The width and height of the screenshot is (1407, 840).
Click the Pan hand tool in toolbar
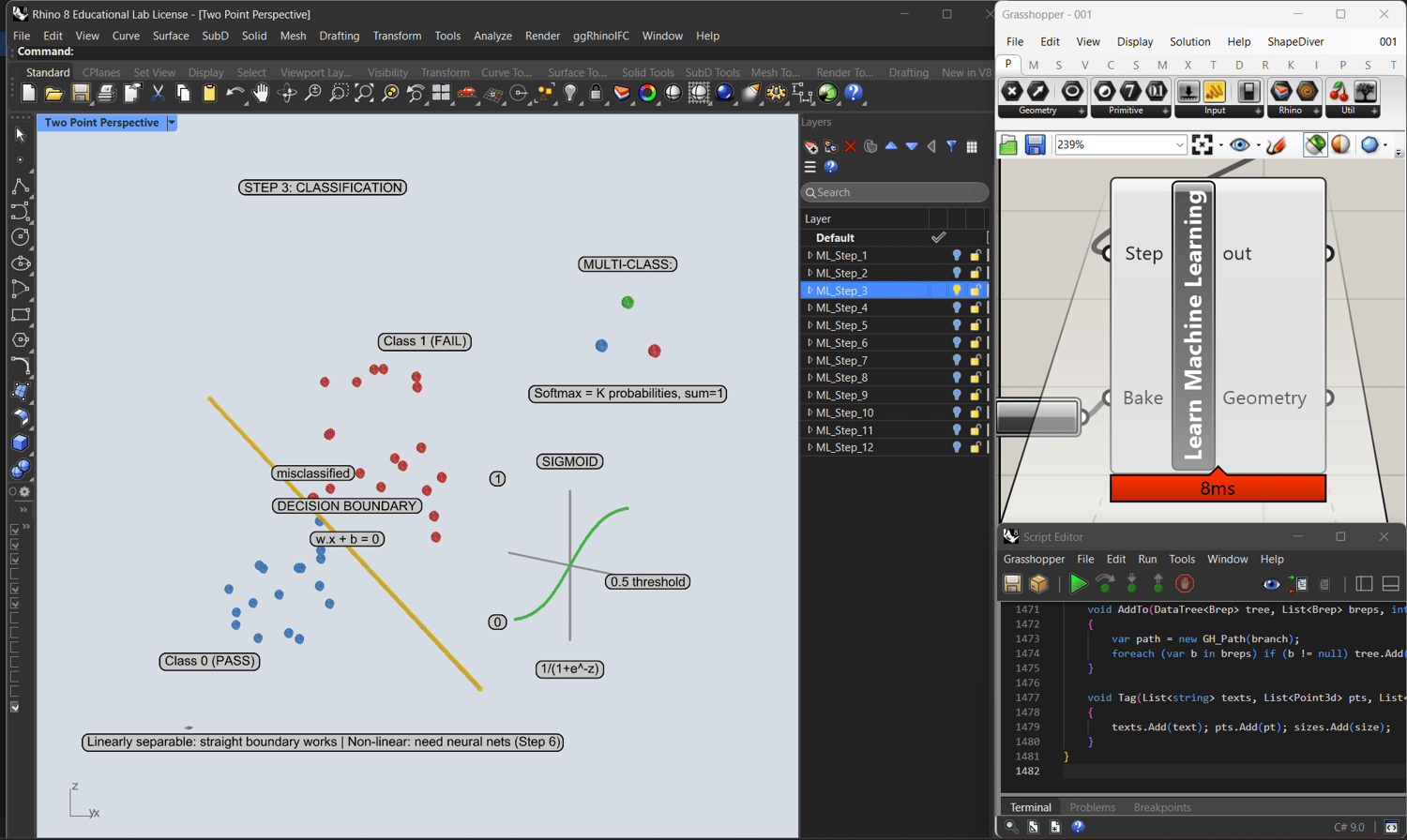pyautogui.click(x=261, y=93)
